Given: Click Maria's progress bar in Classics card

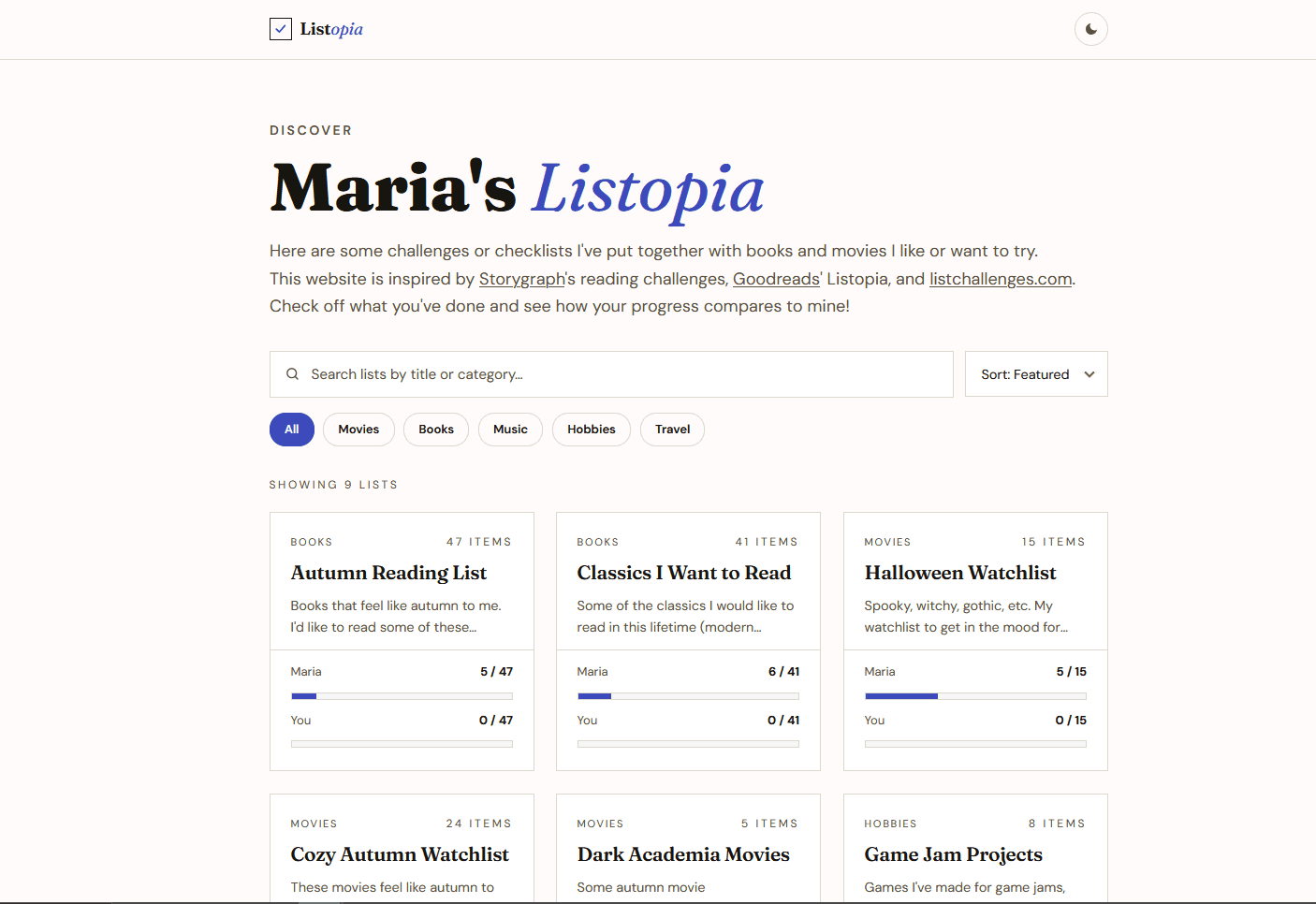Looking at the screenshot, I should 688,696.
